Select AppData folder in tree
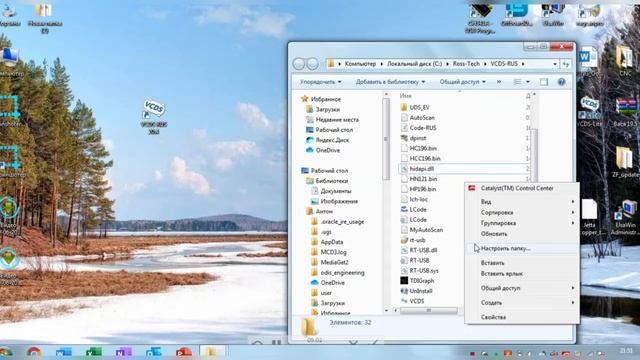The width and height of the screenshot is (640, 360). 331,242
